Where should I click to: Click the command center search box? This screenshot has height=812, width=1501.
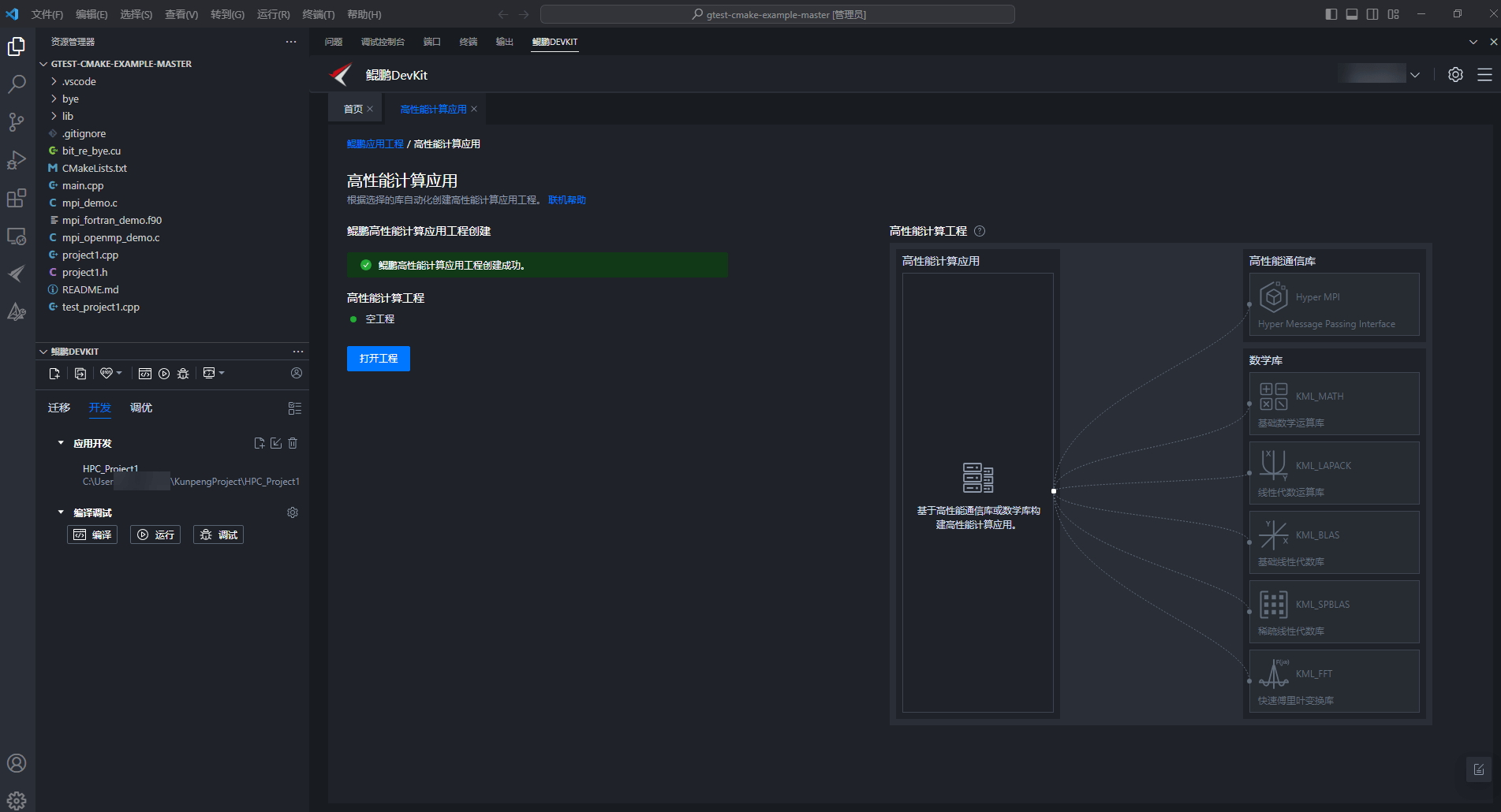click(777, 14)
